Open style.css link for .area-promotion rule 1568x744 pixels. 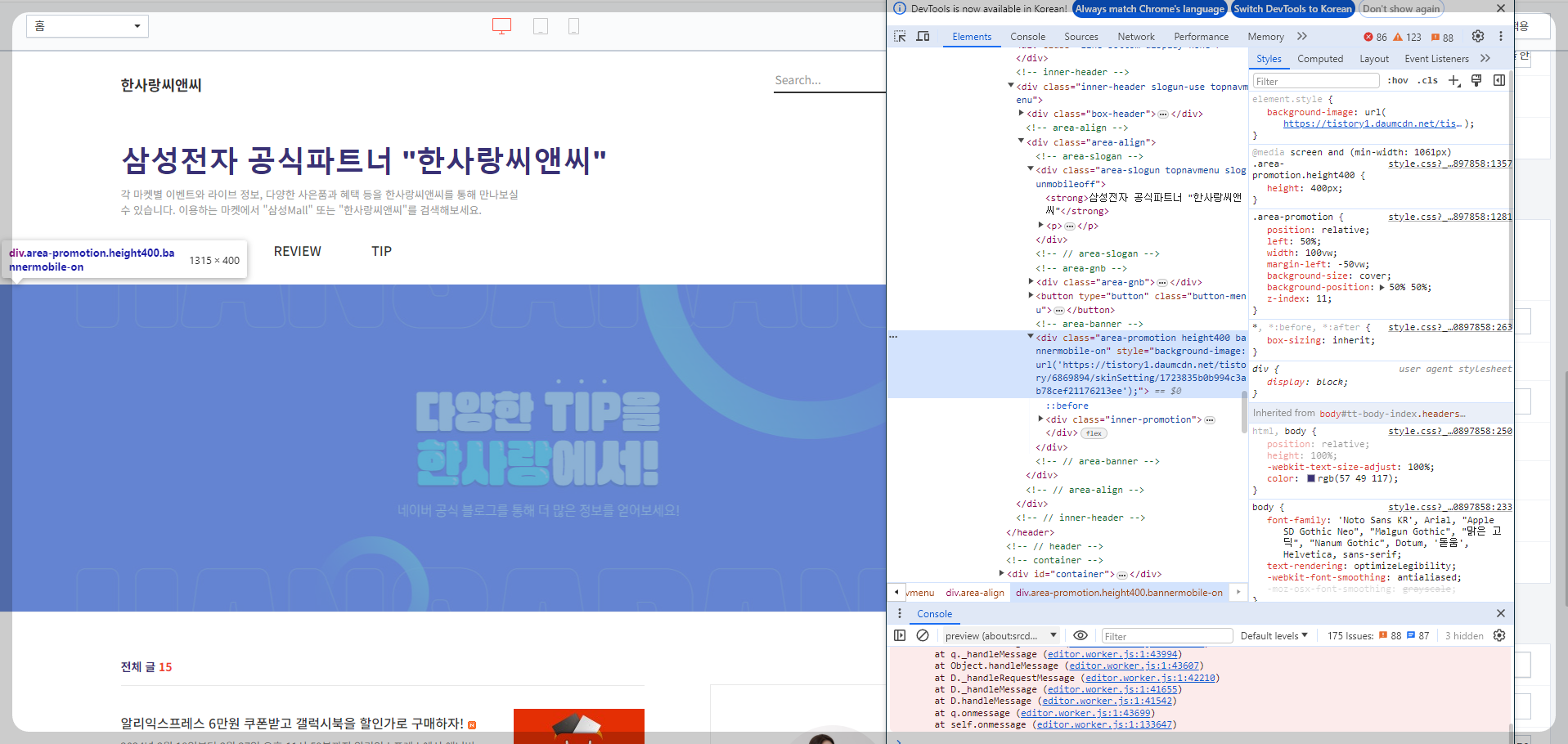(1449, 217)
